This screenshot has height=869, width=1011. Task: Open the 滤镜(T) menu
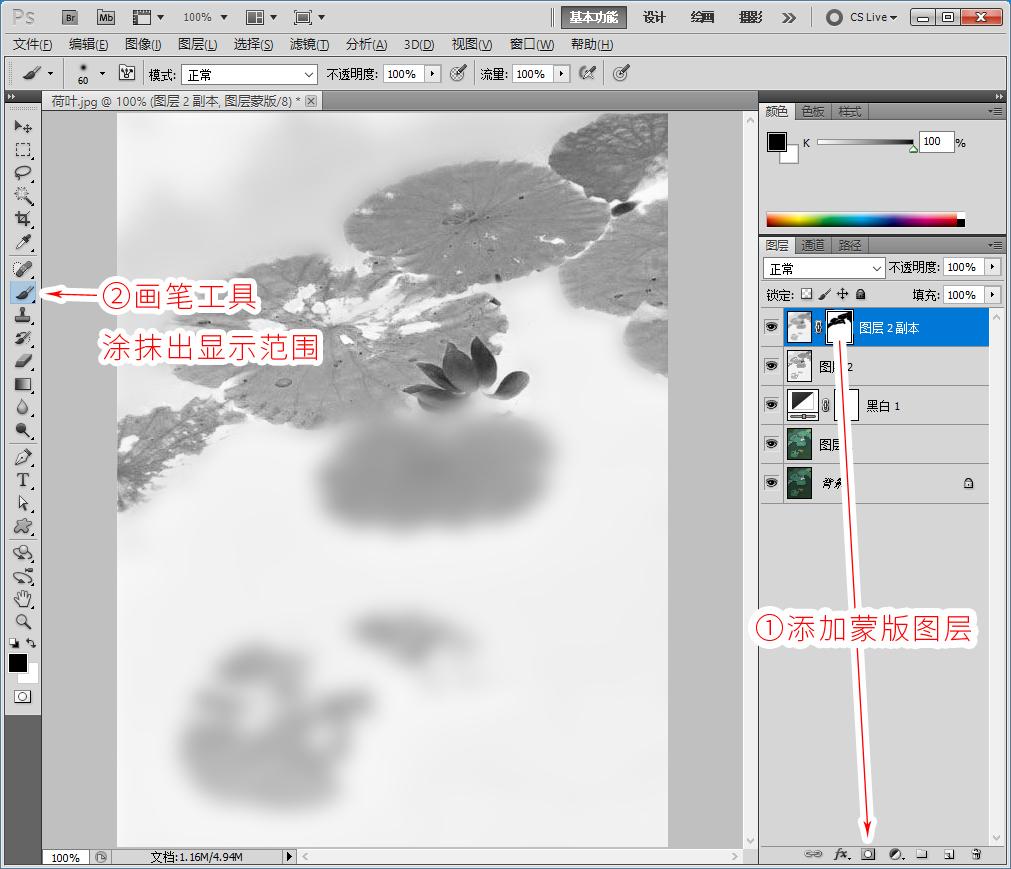pos(309,44)
